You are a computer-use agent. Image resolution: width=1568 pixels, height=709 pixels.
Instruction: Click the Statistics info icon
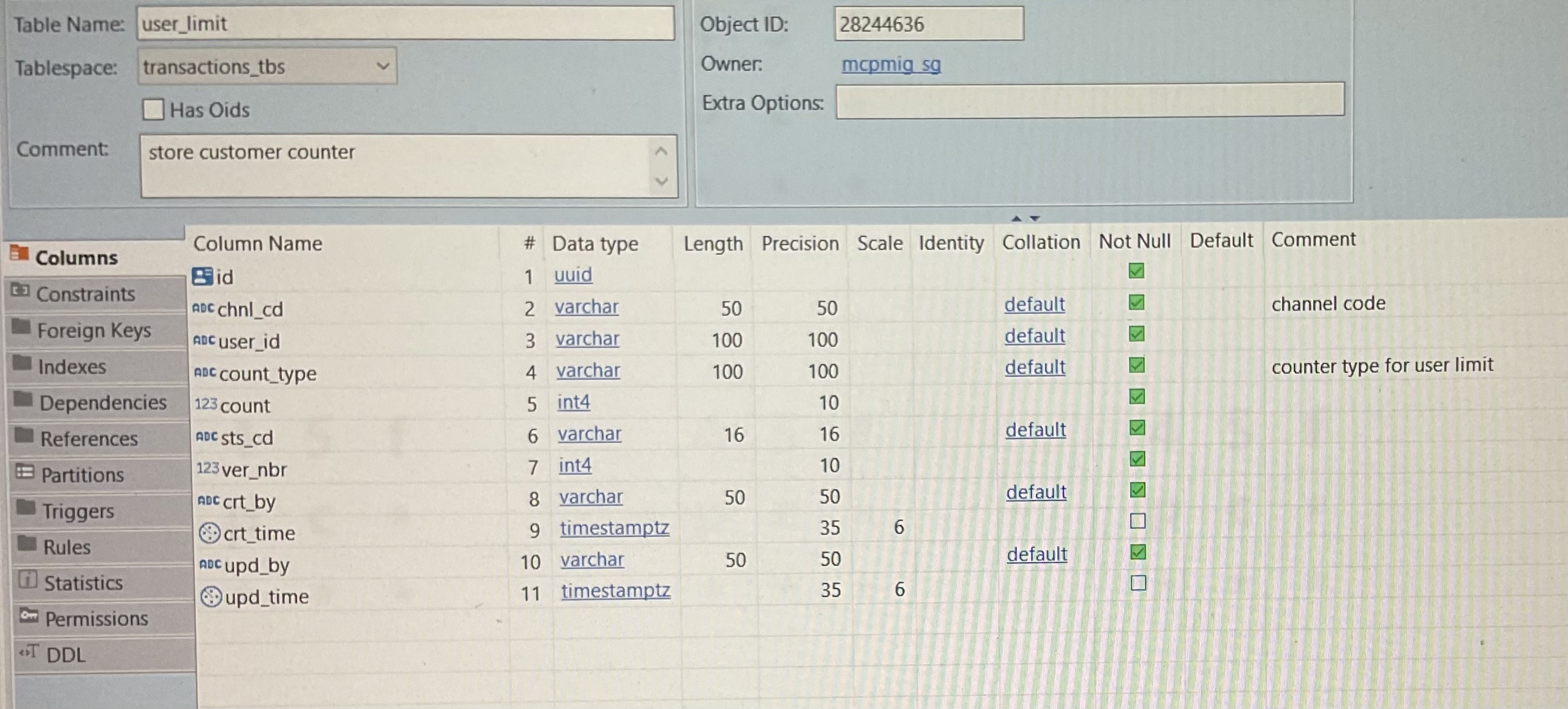click(x=27, y=579)
